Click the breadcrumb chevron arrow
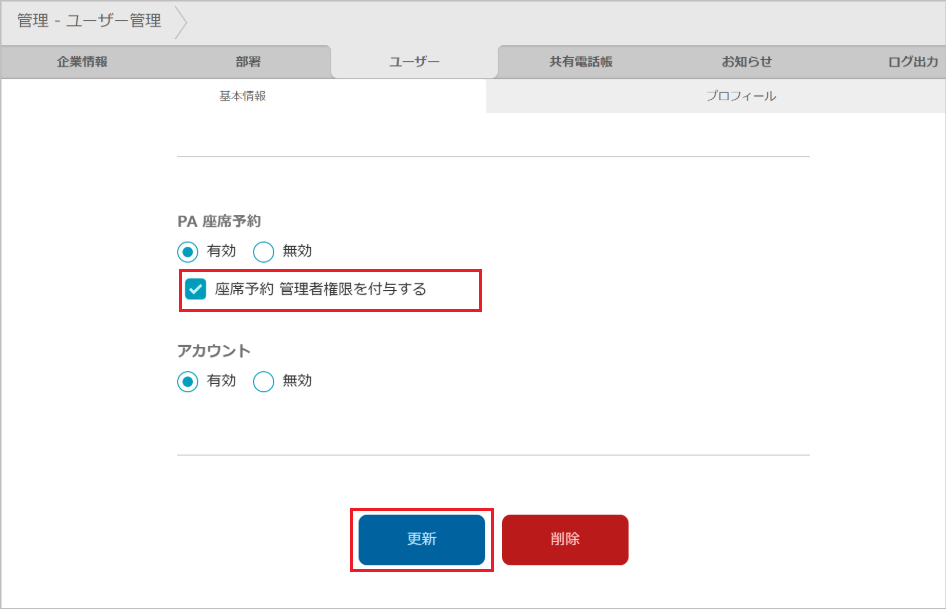Screen dimensions: 946x609 coord(177,21)
